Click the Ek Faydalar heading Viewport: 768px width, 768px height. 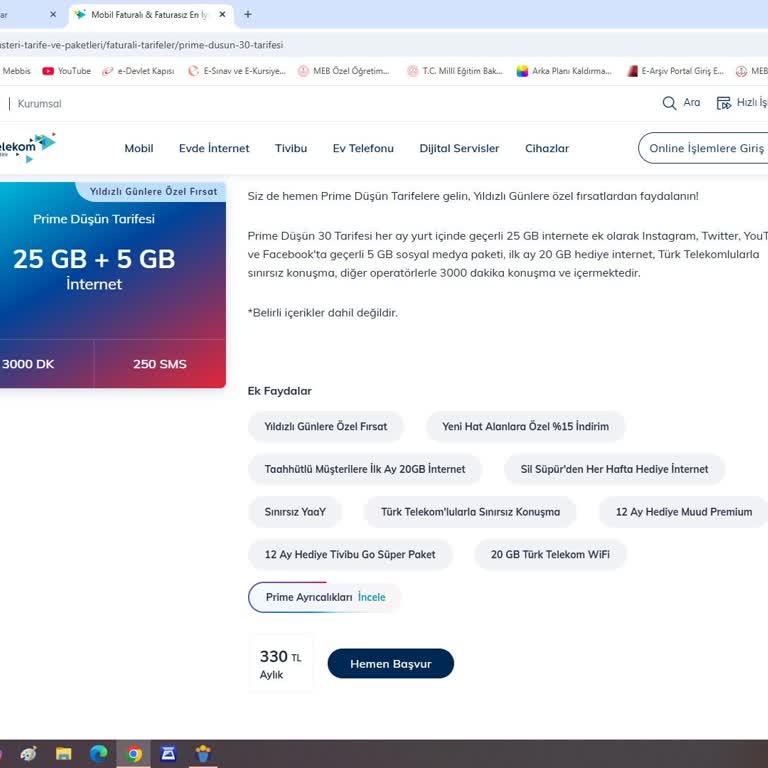[280, 391]
